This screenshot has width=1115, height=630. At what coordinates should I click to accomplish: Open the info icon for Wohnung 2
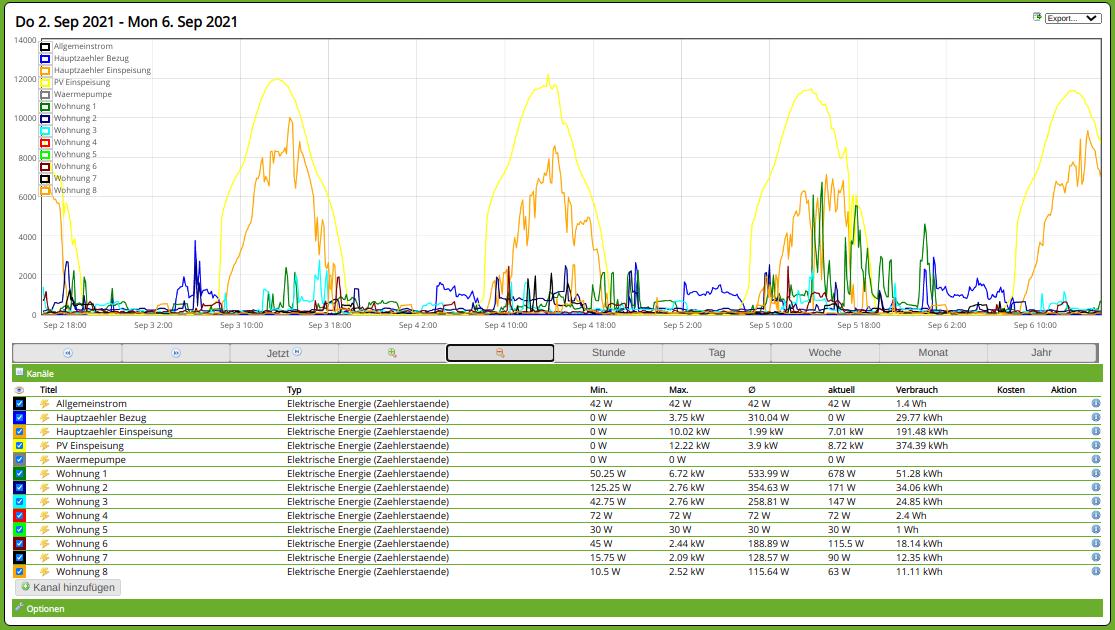[1096, 487]
